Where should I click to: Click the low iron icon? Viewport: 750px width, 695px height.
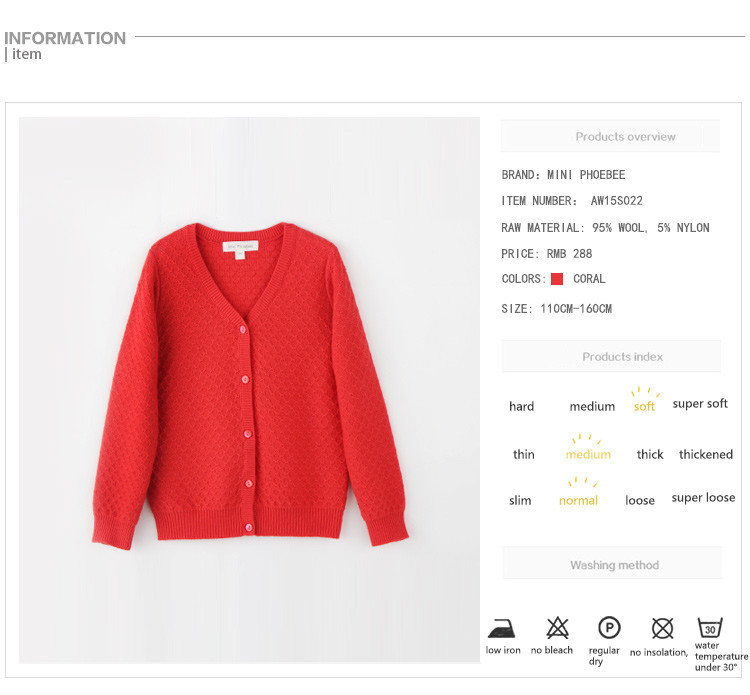(501, 629)
